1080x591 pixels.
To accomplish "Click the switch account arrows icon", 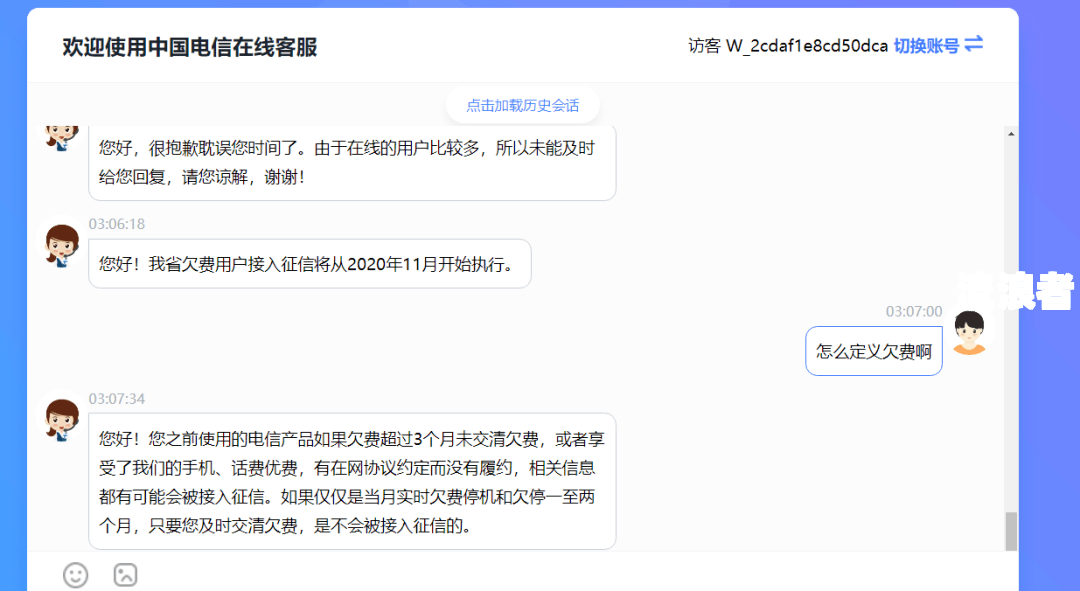I will [974, 45].
